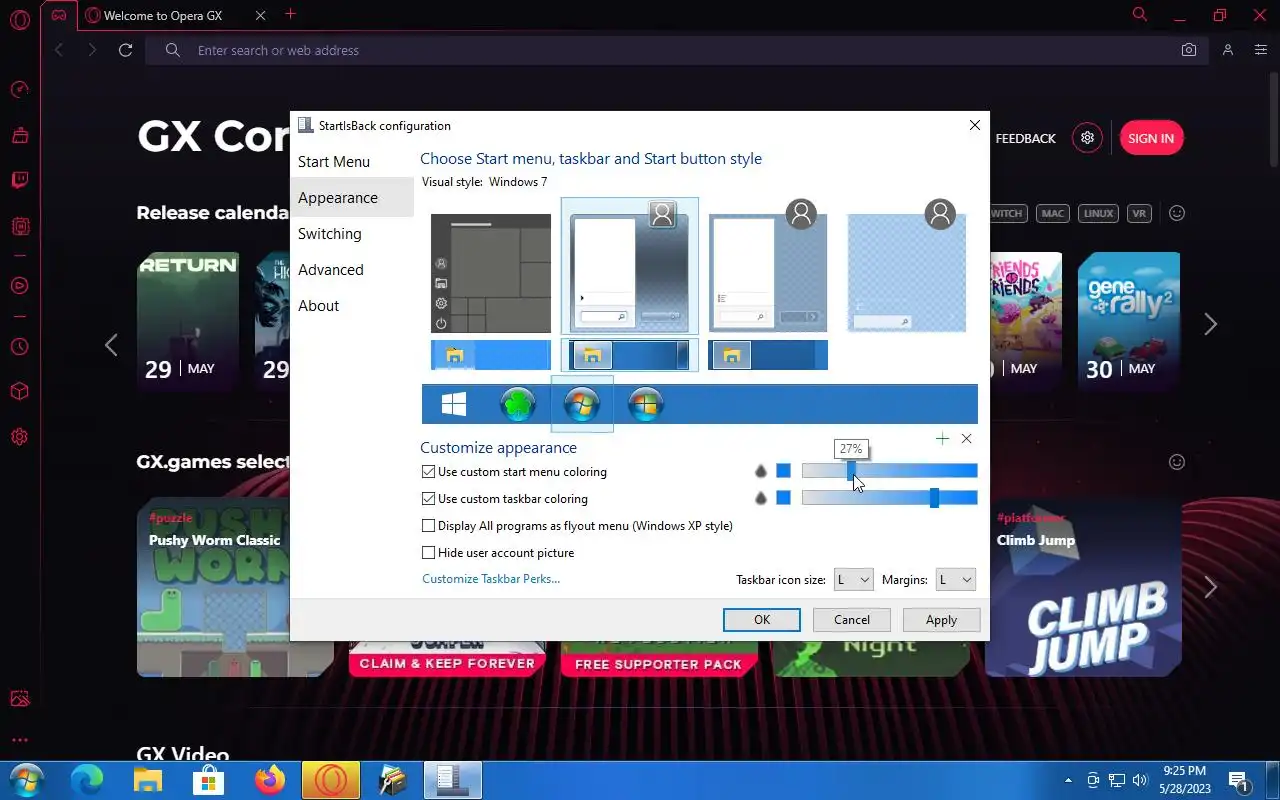Screen dimensions: 1280x800
Task: Open History clock icon in Opera sidebar
Action: point(19,346)
